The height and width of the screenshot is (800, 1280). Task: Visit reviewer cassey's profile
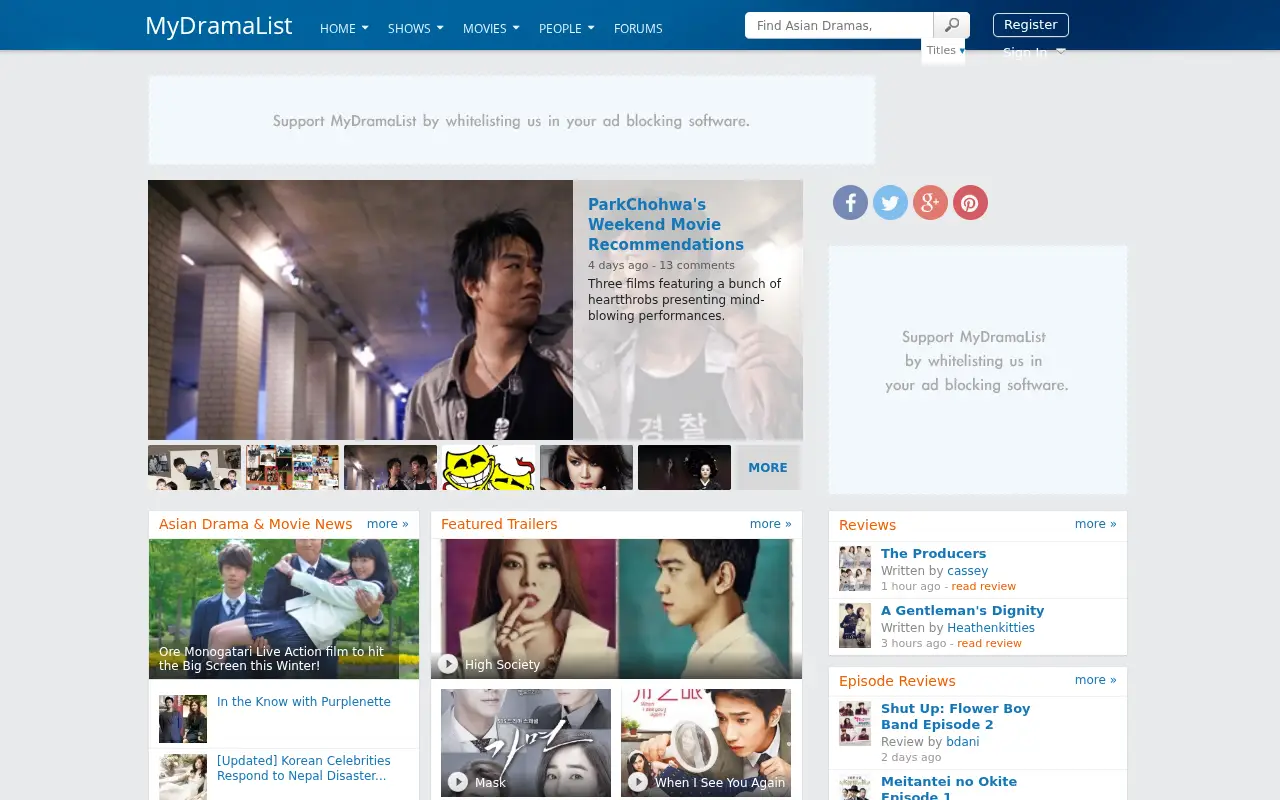click(x=967, y=571)
